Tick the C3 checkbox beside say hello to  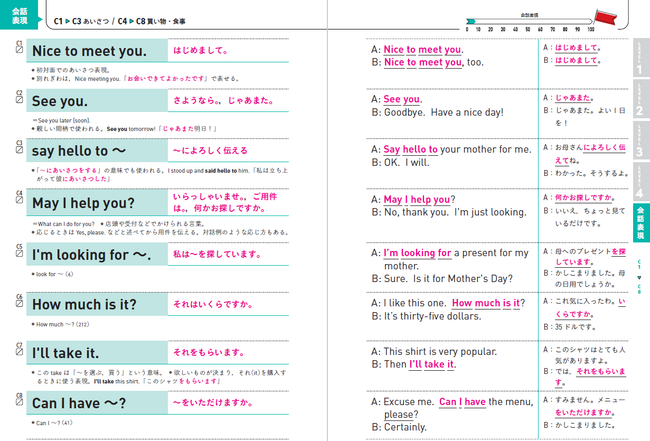(x=19, y=150)
